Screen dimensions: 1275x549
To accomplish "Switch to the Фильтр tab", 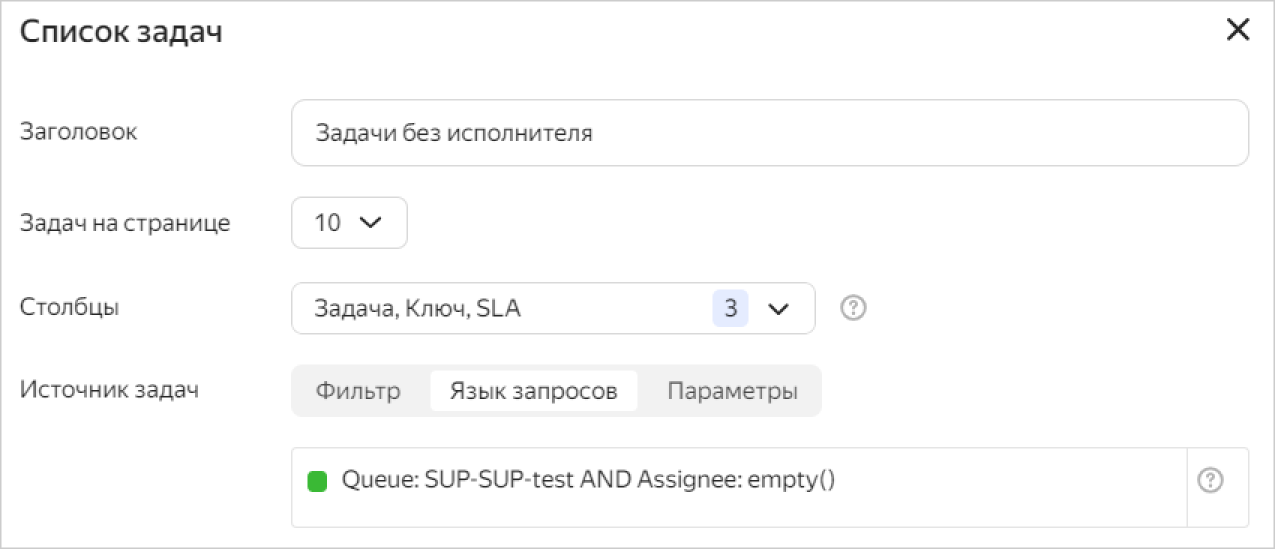I will click(x=358, y=391).
